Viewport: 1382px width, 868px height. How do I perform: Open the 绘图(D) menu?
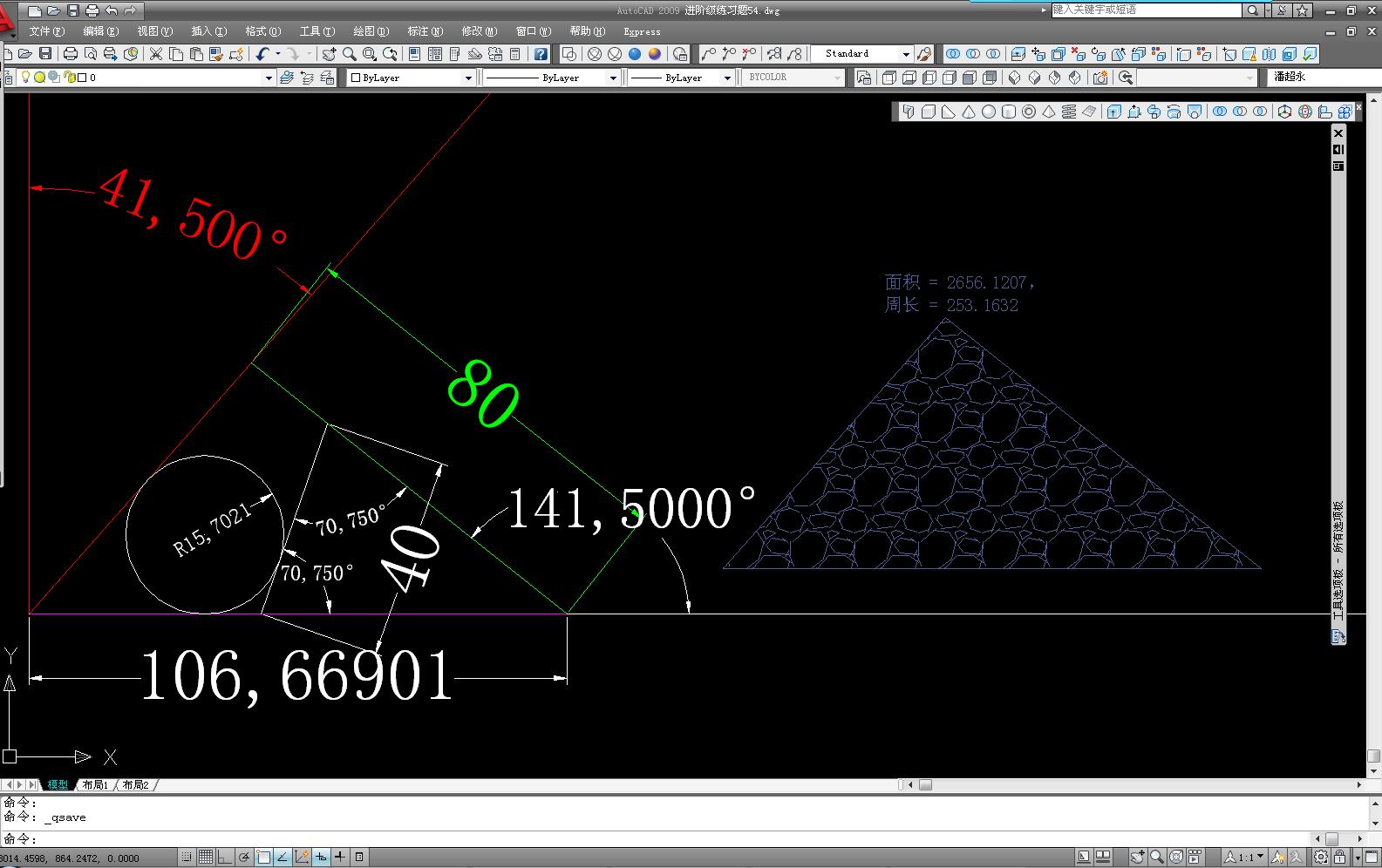(x=371, y=31)
